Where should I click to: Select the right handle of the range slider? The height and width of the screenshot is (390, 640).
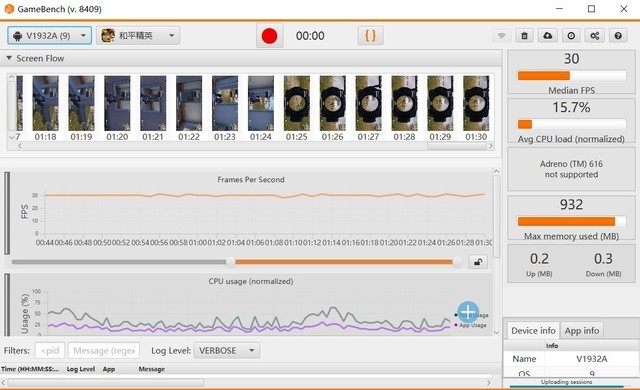pyautogui.click(x=457, y=261)
